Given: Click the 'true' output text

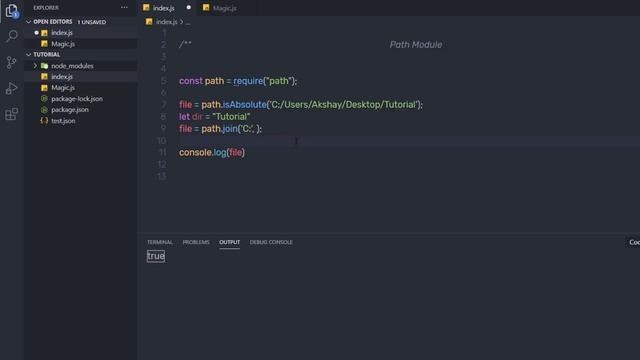Looking at the screenshot, I should pyautogui.click(x=156, y=256).
